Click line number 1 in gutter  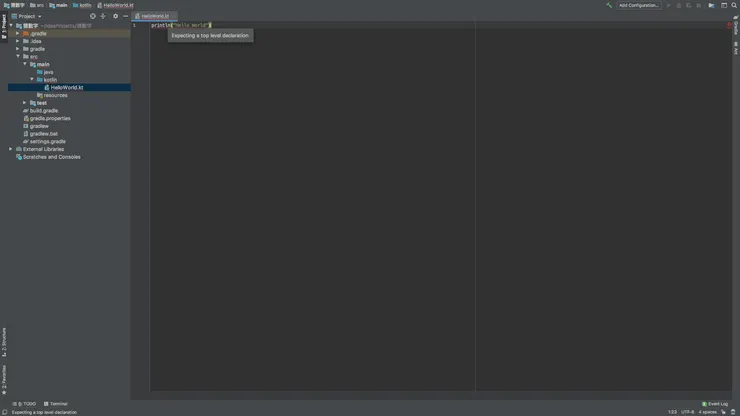click(x=134, y=25)
